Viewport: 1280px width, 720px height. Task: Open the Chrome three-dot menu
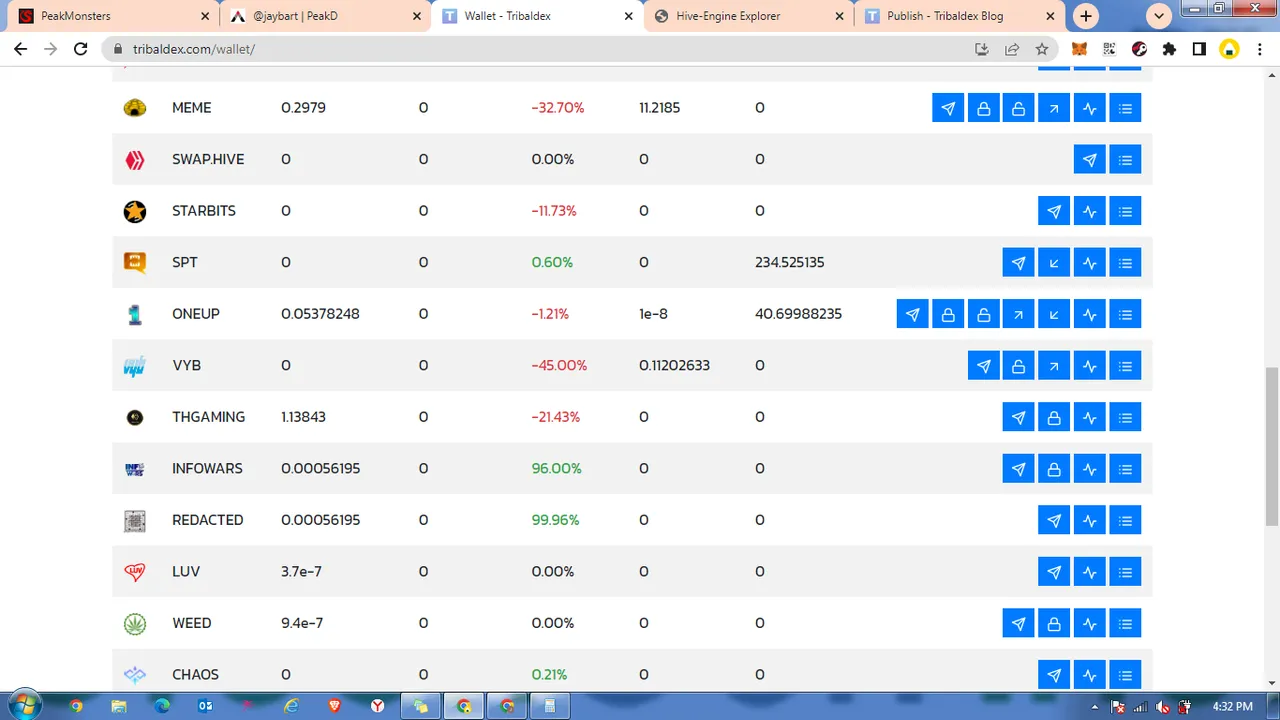pyautogui.click(x=1259, y=49)
